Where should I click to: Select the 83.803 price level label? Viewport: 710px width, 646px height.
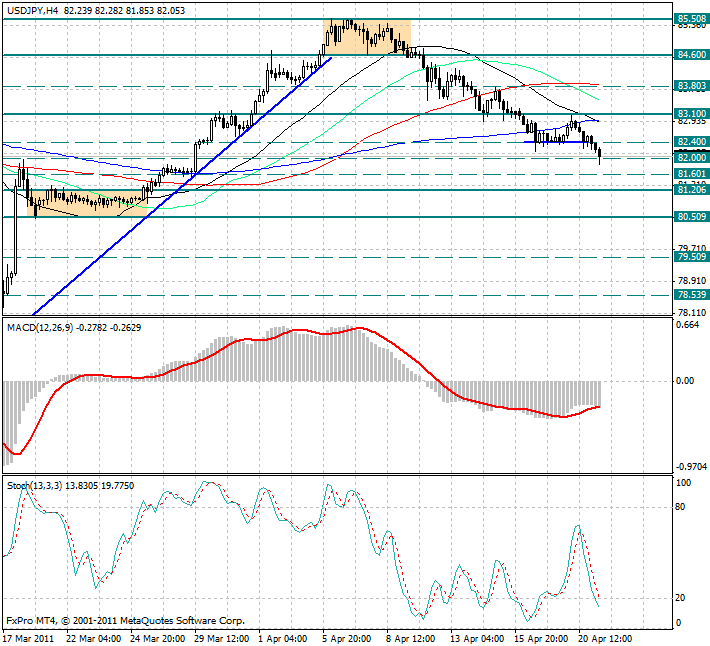pos(692,86)
